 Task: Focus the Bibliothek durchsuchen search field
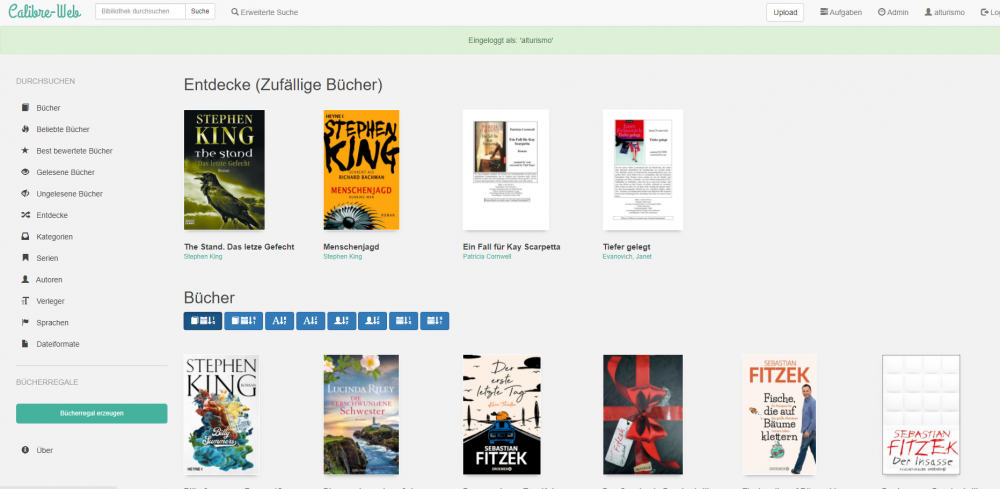[140, 11]
